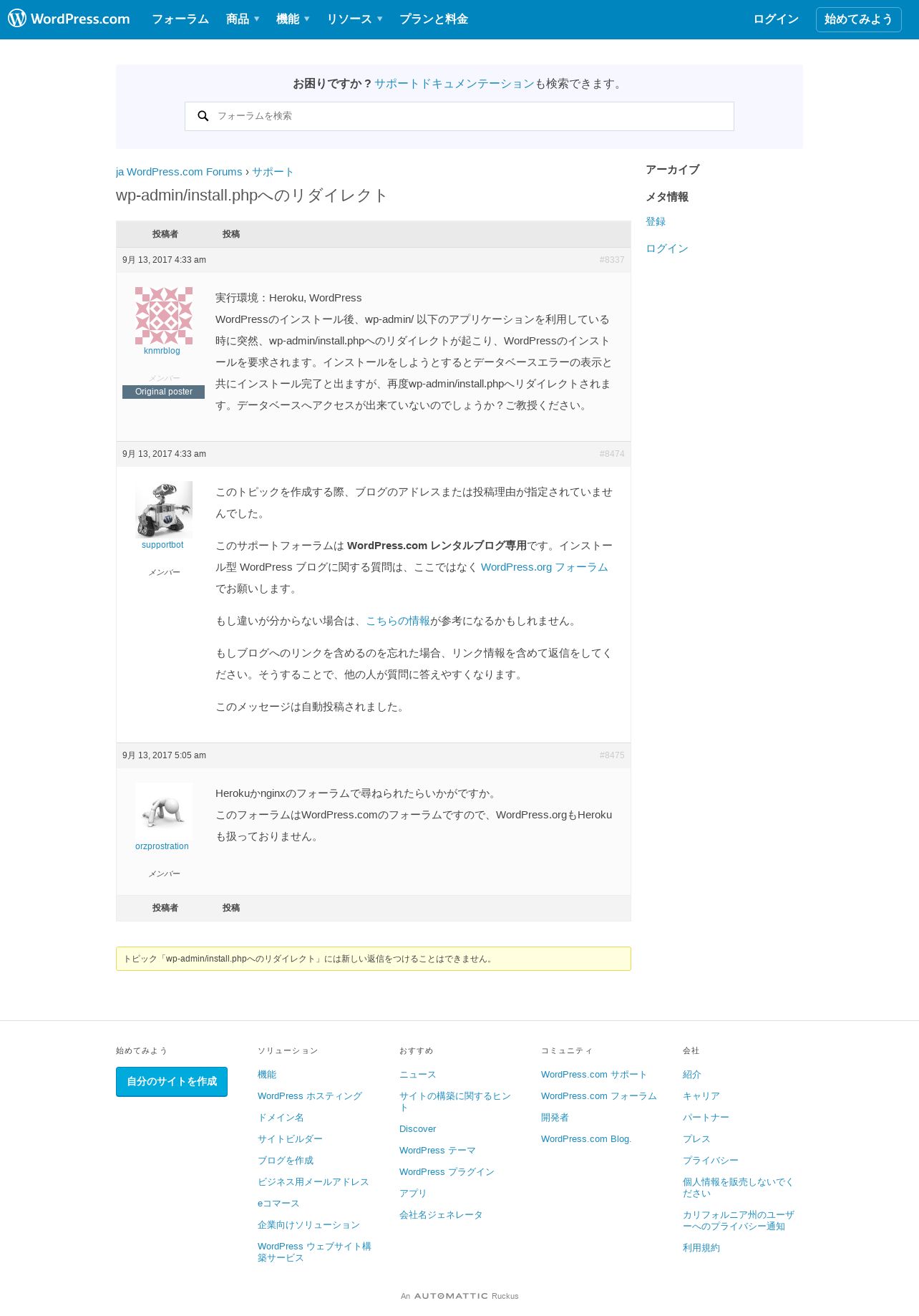
Task: Click the search magnifier icon
Action: click(x=203, y=116)
